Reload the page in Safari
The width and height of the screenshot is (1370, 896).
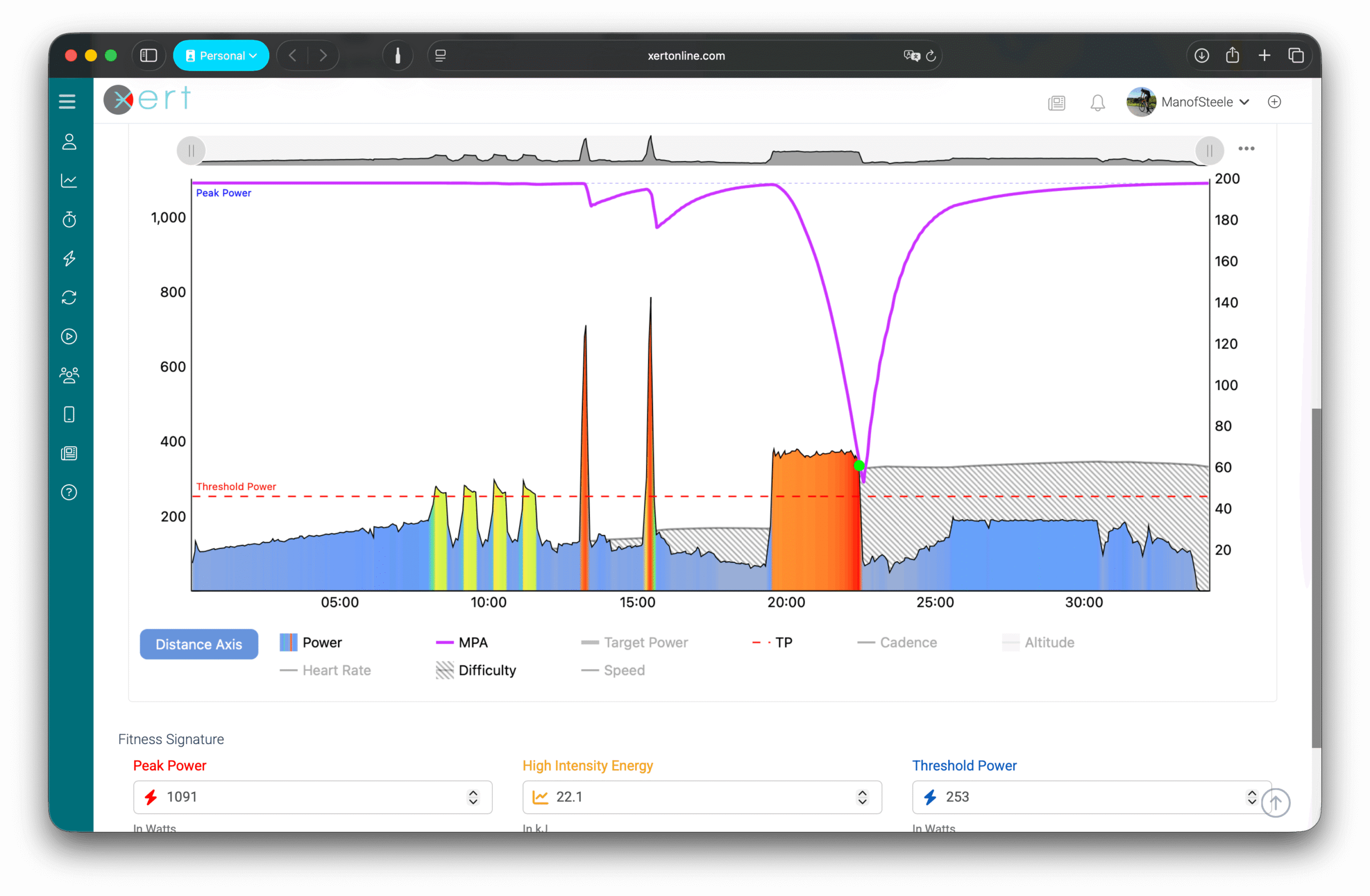pos(931,56)
